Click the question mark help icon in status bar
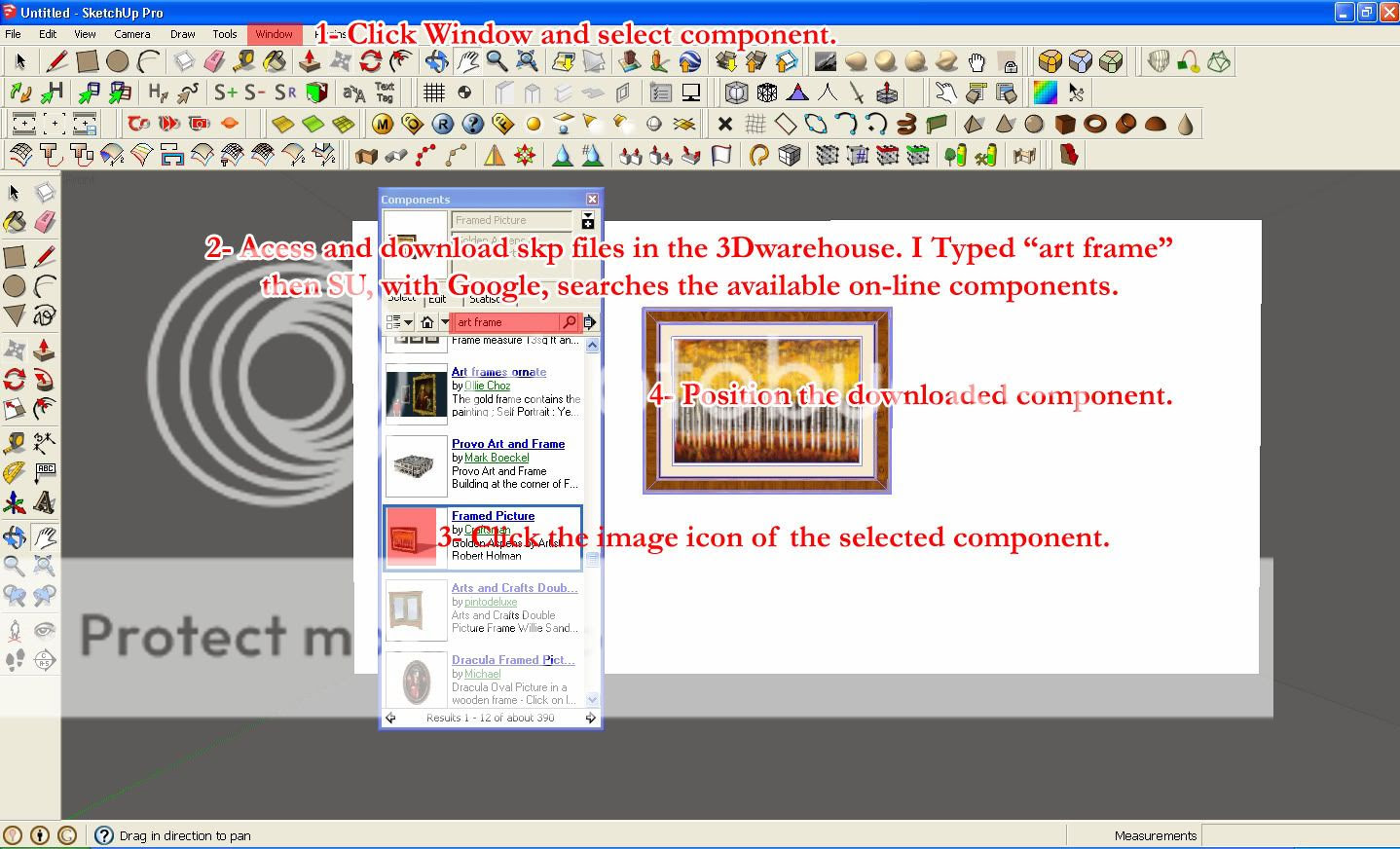This screenshot has width=1400, height=849. (104, 835)
